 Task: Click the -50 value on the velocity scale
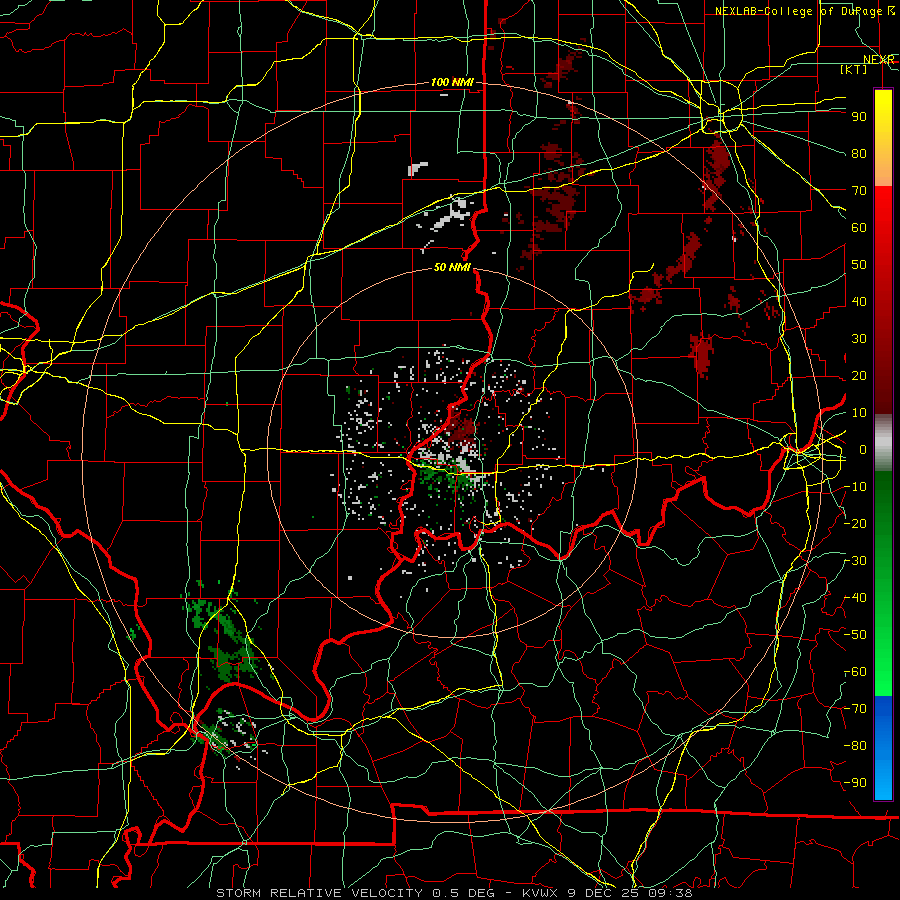[x=856, y=635]
